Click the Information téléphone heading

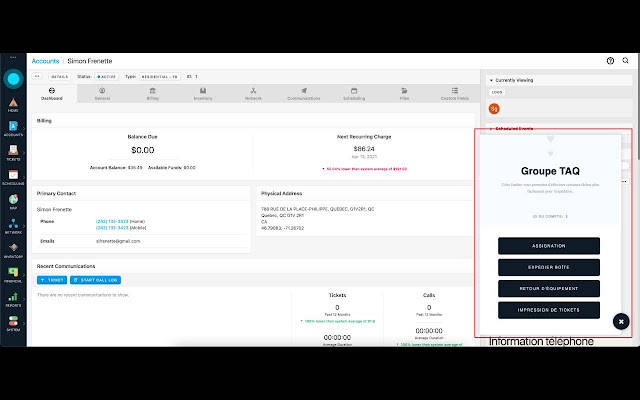541,341
